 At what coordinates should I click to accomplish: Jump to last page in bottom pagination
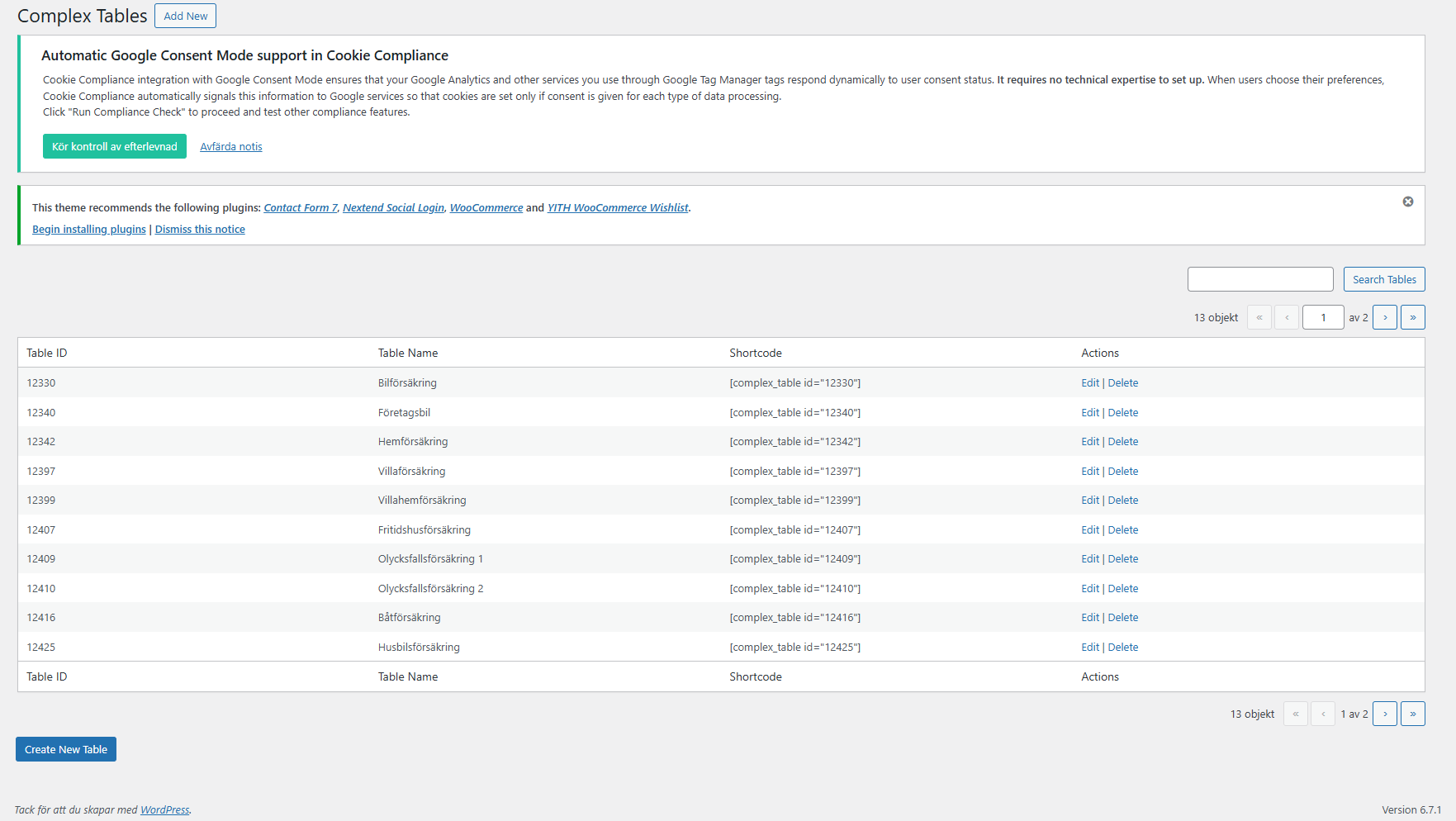pos(1412,714)
